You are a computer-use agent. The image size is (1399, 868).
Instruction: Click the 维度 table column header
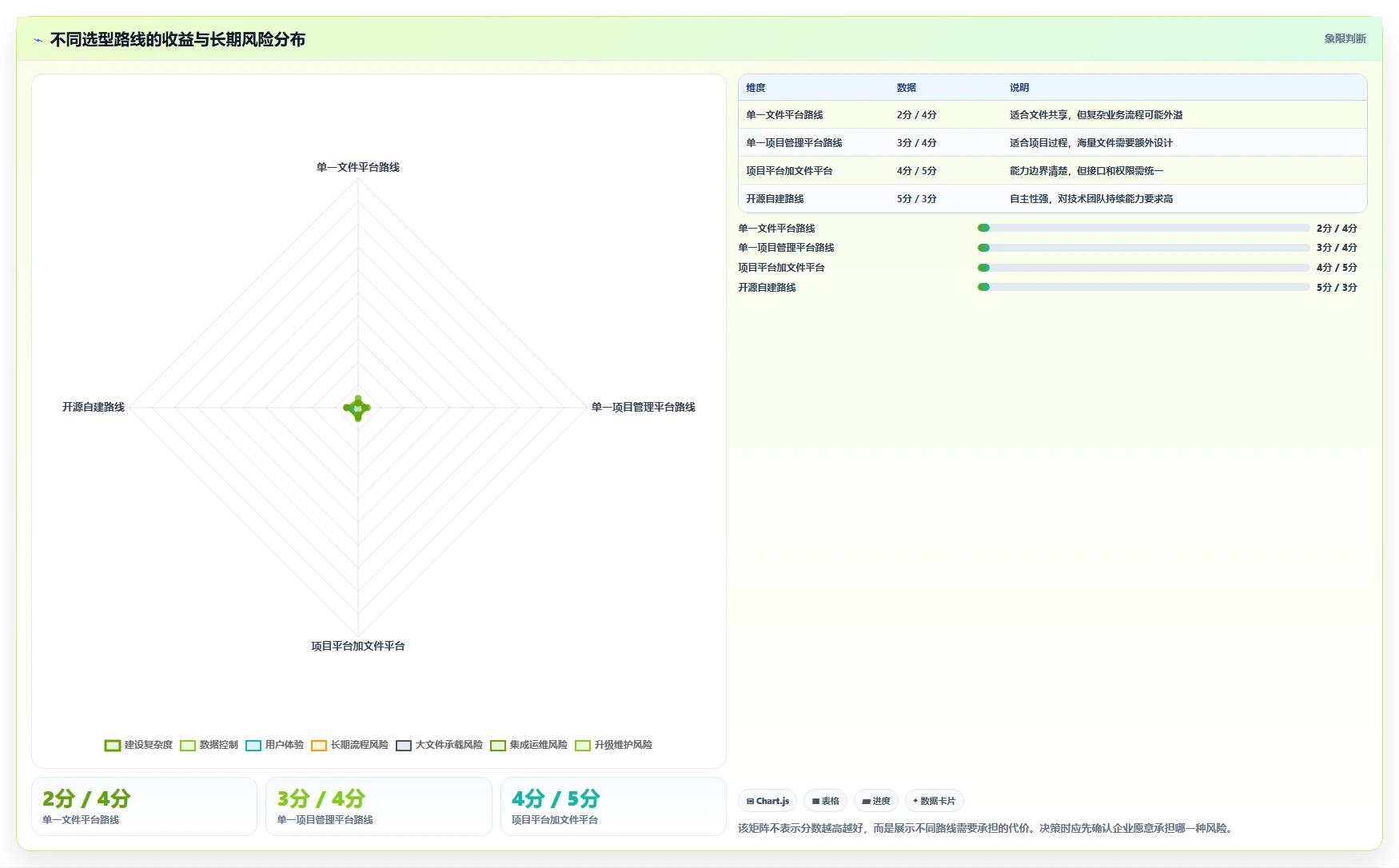755,88
